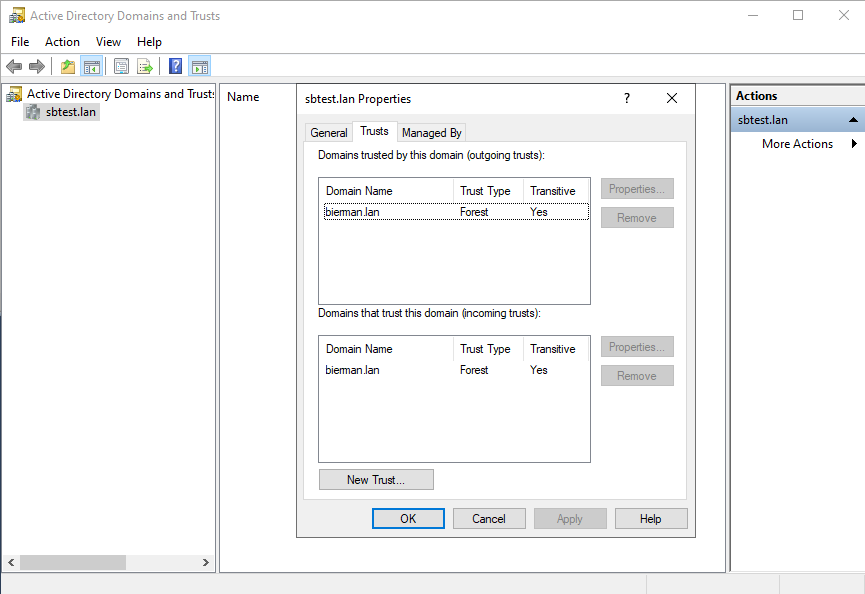The width and height of the screenshot is (865, 594).
Task: Maximize the main window
Action: click(798, 15)
